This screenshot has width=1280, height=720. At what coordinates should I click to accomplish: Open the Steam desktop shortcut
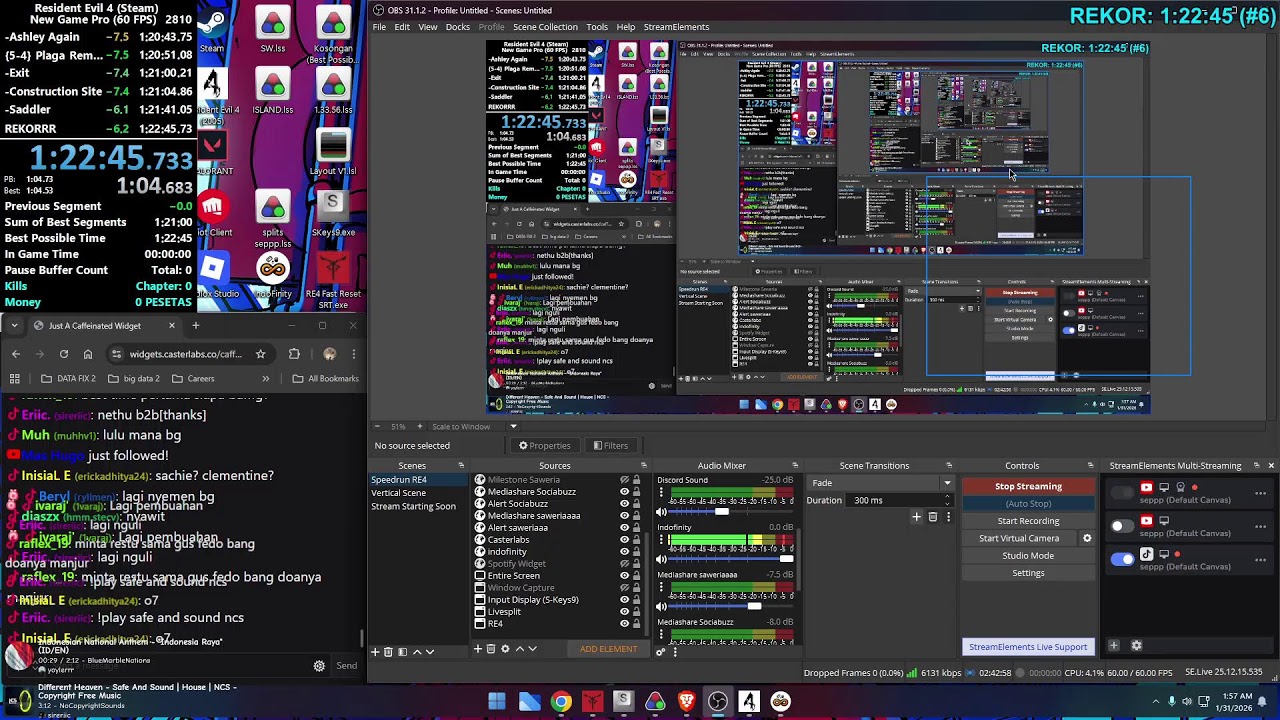point(212,30)
